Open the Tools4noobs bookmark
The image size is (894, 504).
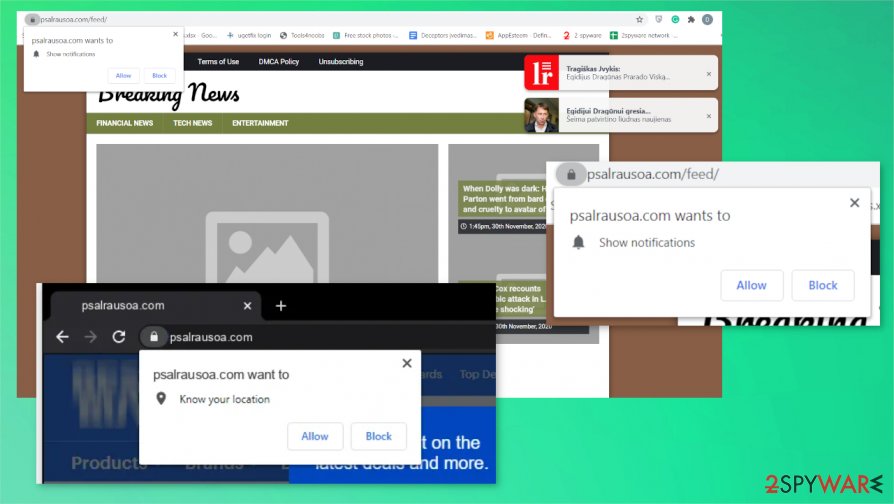pyautogui.click(x=302, y=35)
